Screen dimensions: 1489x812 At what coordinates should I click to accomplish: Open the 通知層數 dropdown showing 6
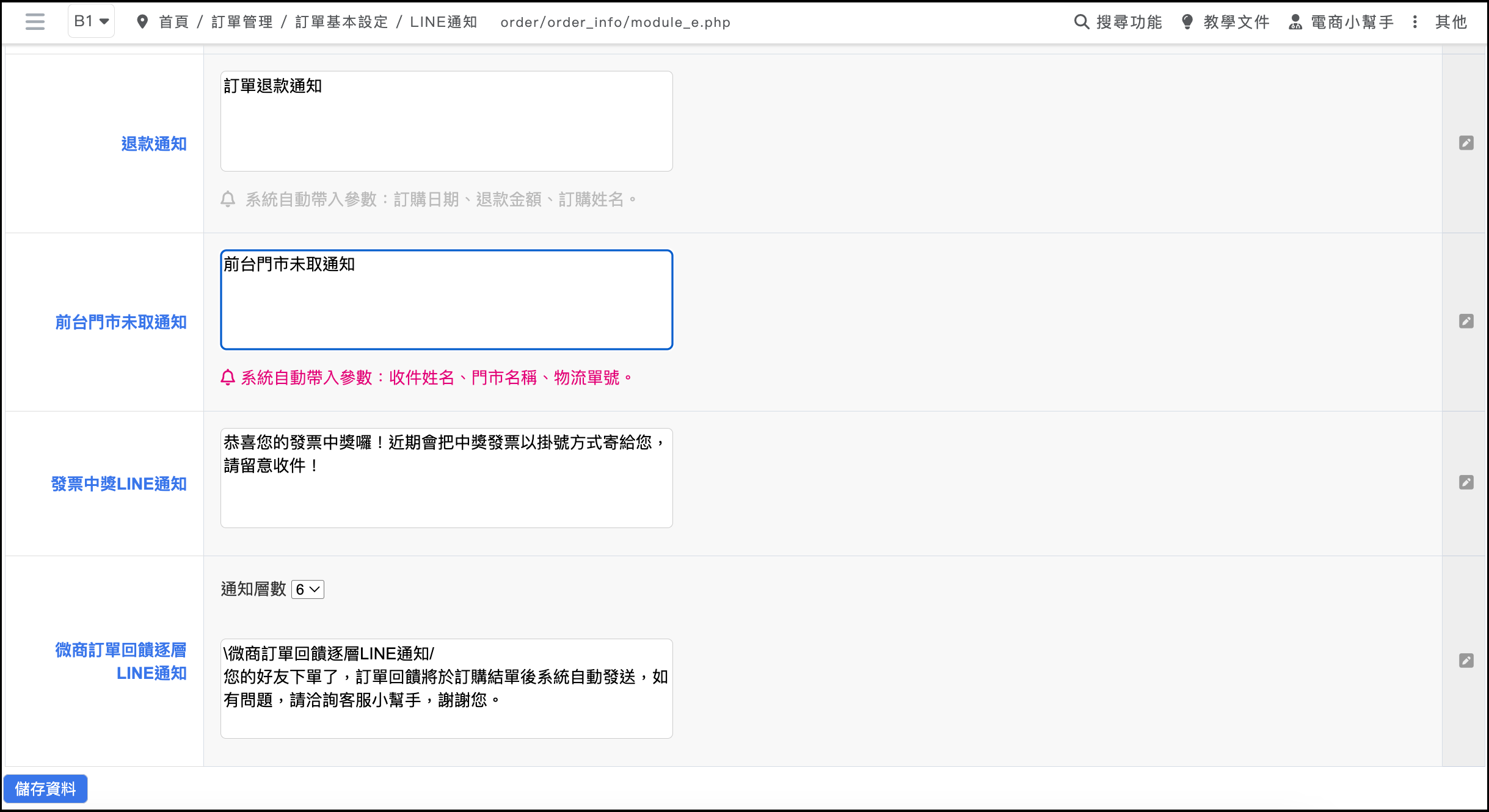click(308, 589)
